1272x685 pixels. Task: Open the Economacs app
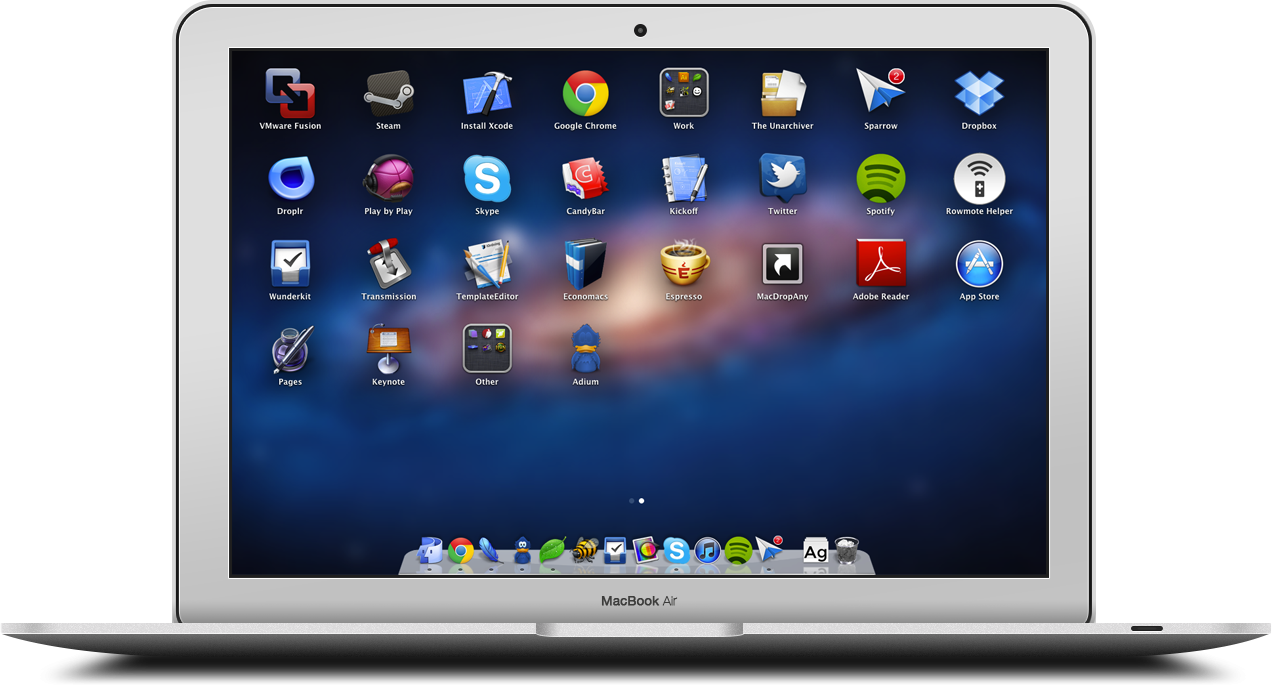pos(585,264)
